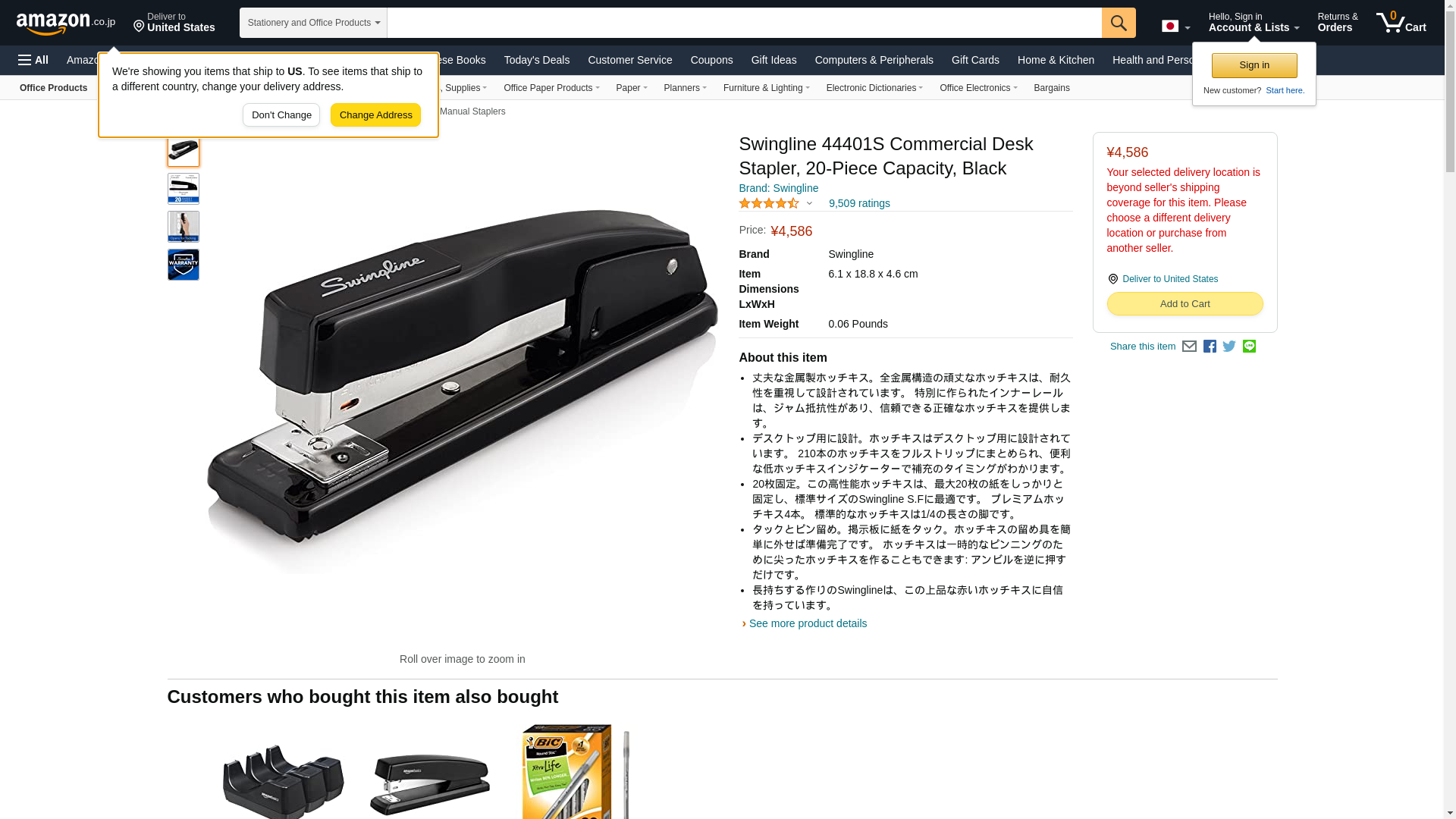Expand the star ratings breakdown chevron

(x=809, y=203)
